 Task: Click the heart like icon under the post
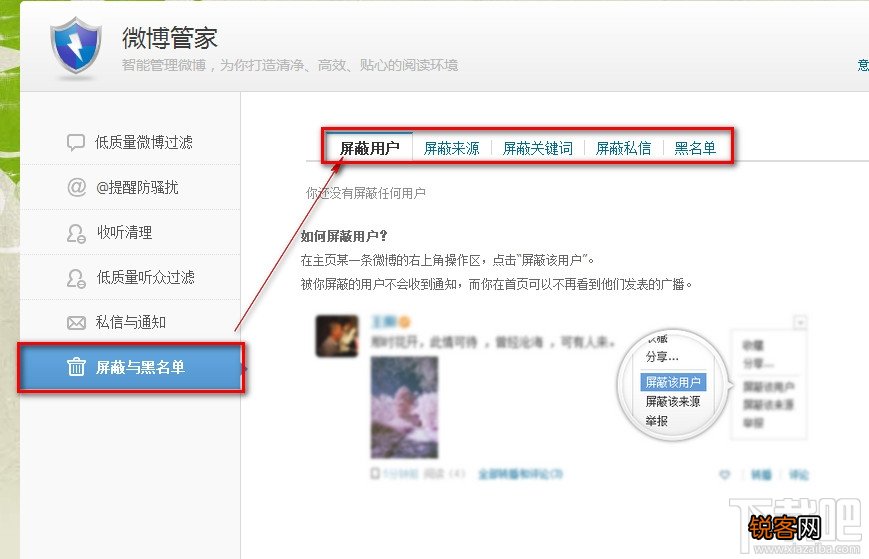click(724, 475)
